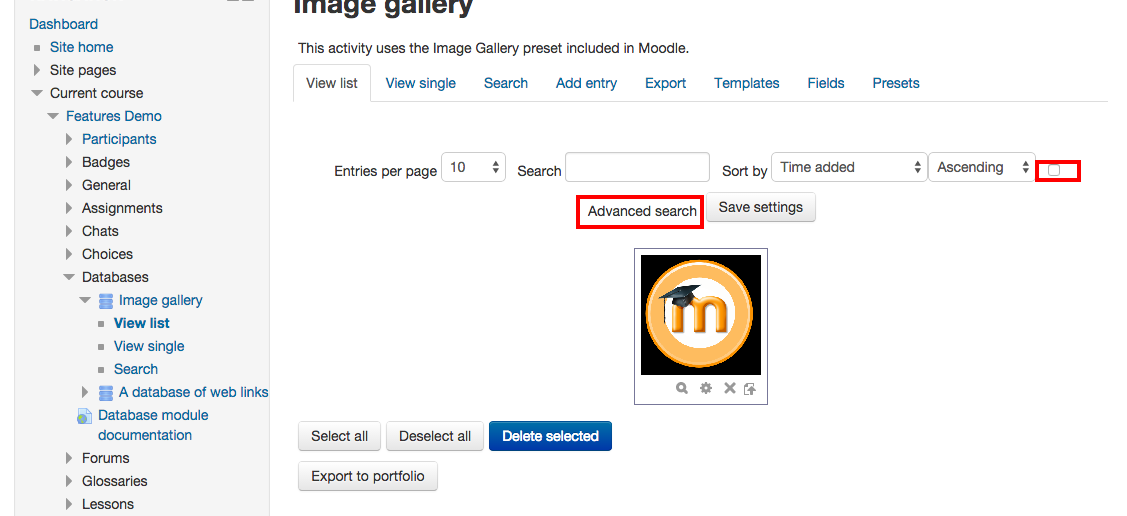This screenshot has height=516, width=1127.
Task: Open the Search tab
Action: 505,83
